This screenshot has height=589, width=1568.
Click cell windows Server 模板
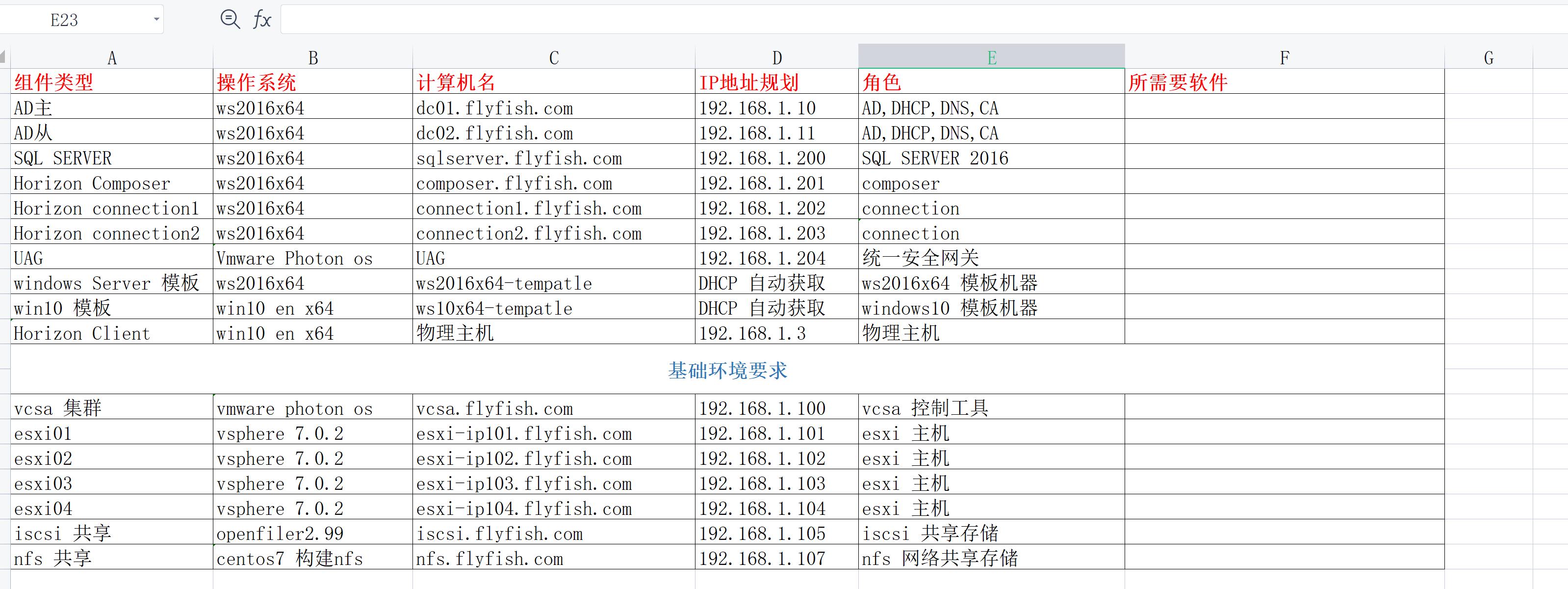tap(112, 281)
